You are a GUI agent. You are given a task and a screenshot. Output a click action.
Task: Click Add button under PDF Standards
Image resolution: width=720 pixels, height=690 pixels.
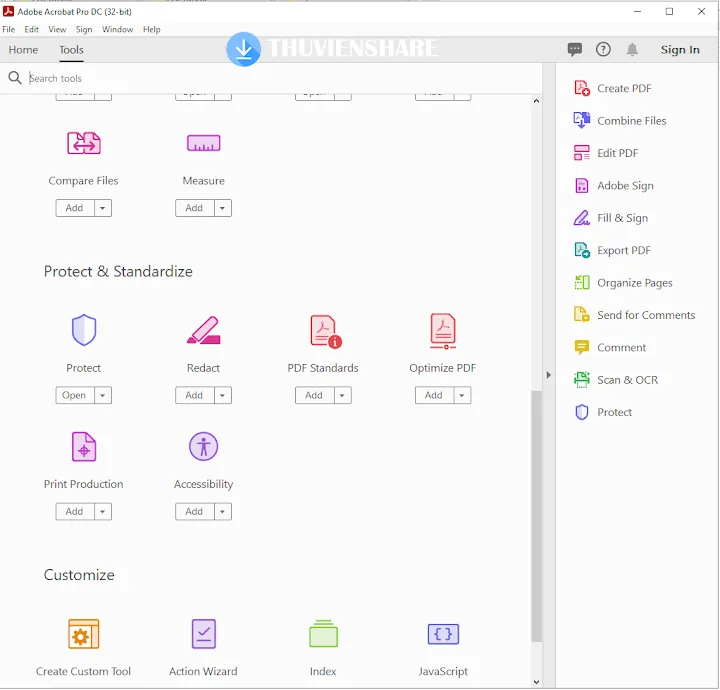click(x=315, y=395)
